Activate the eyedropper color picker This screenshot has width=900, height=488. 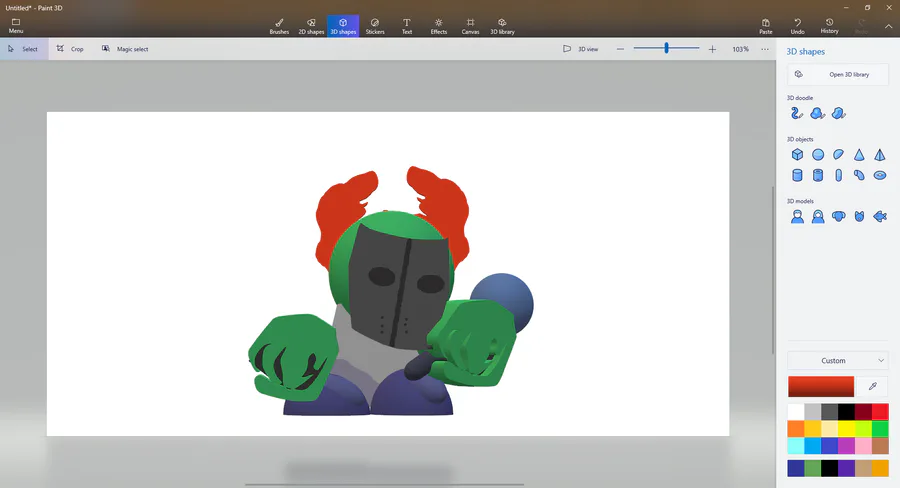pyautogui.click(x=872, y=386)
